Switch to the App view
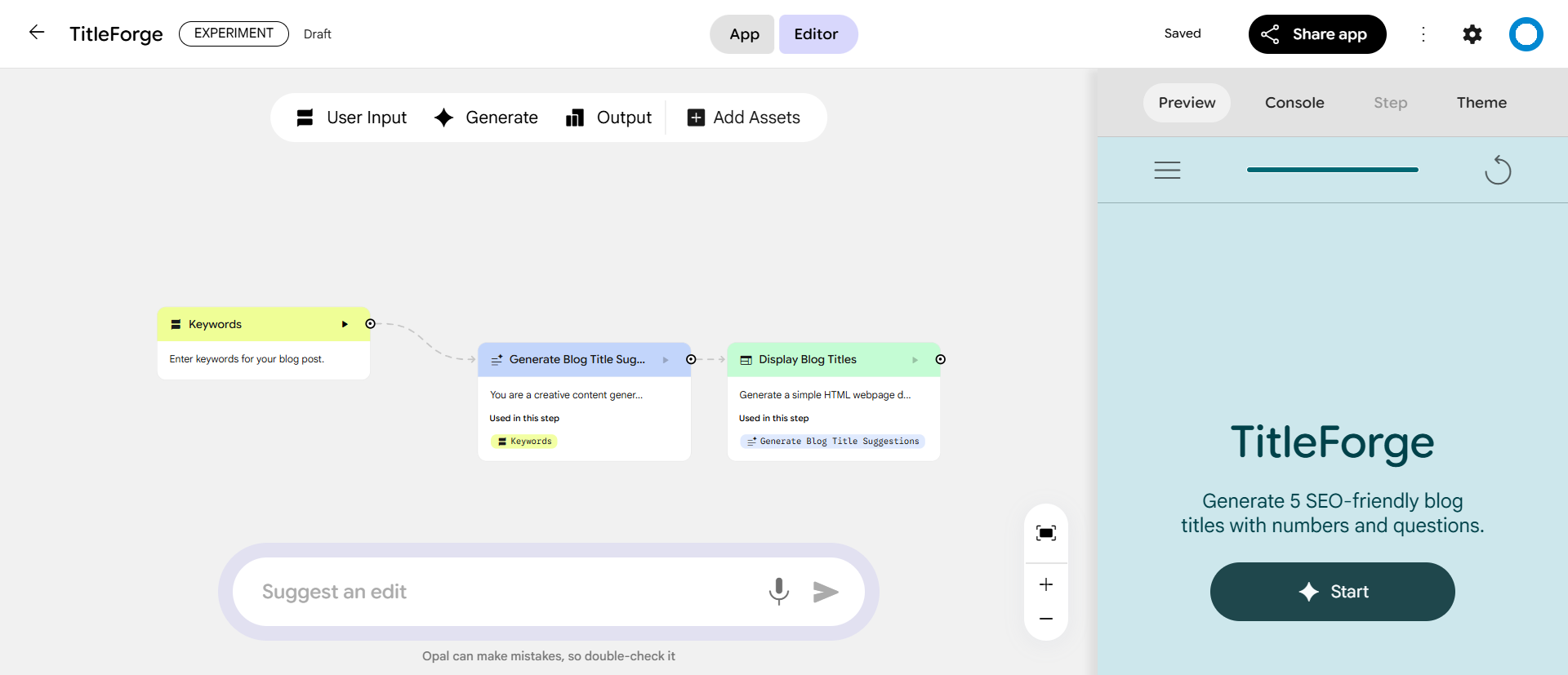This screenshot has width=1568, height=675. pos(743,34)
